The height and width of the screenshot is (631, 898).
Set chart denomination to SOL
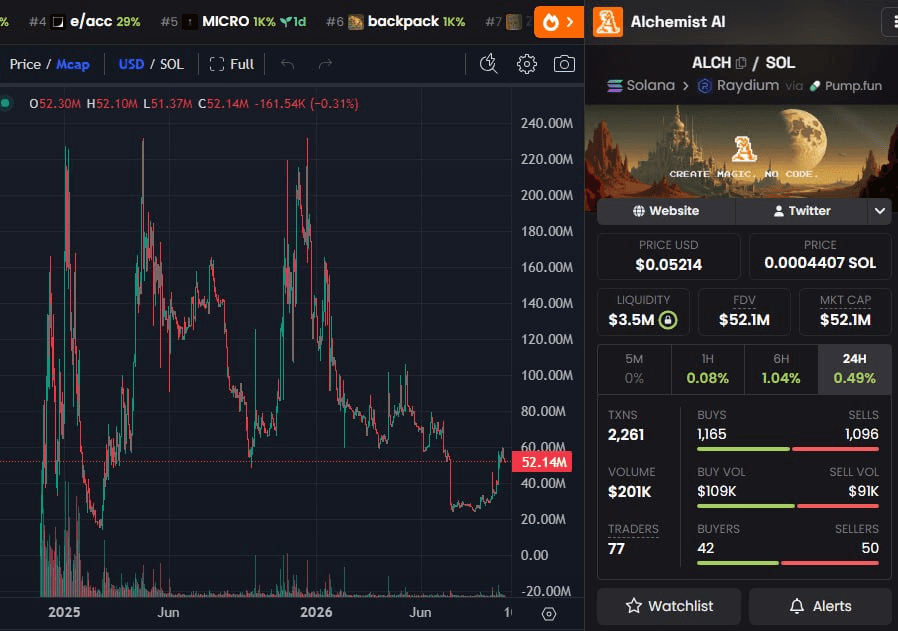click(x=172, y=64)
